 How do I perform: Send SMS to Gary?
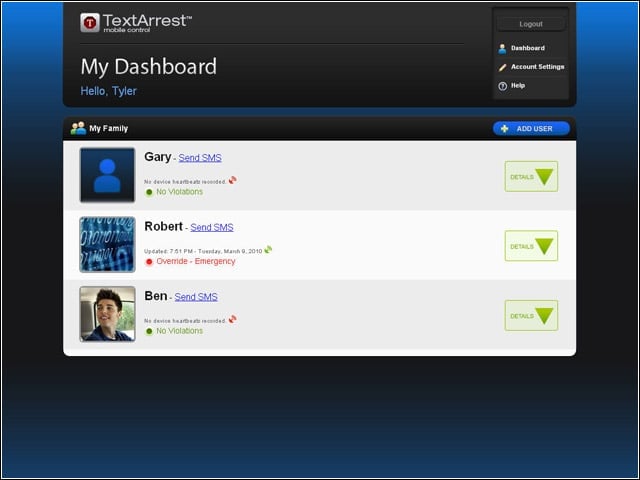(x=200, y=158)
